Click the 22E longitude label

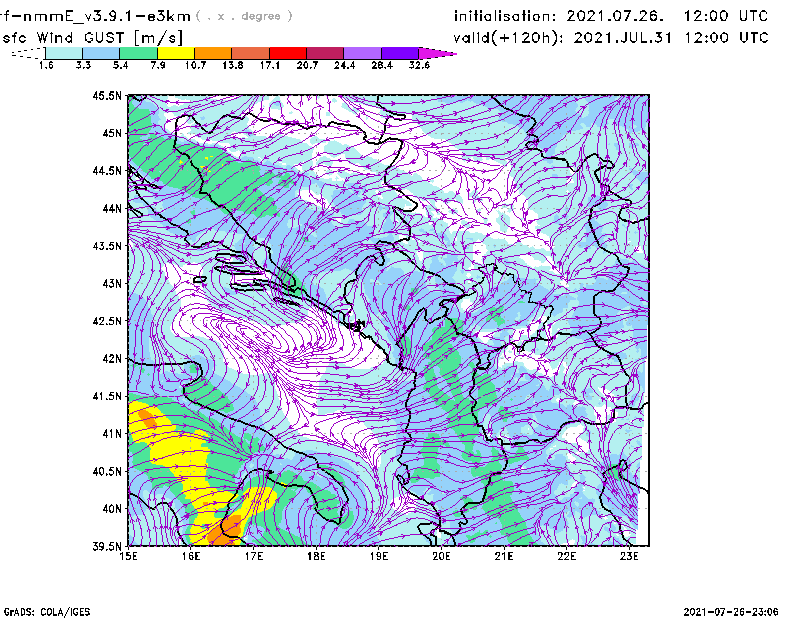pos(567,556)
